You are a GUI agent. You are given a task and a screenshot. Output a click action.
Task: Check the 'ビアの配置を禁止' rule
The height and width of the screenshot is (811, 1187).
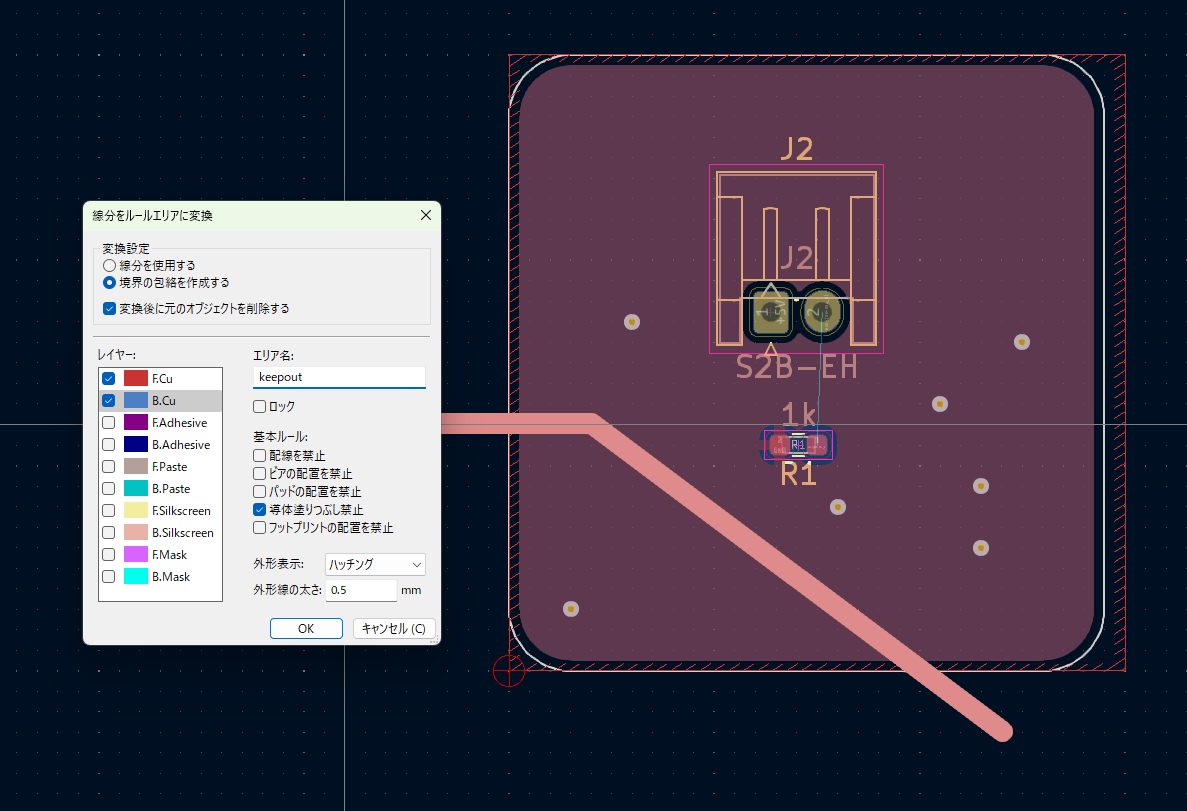260,473
